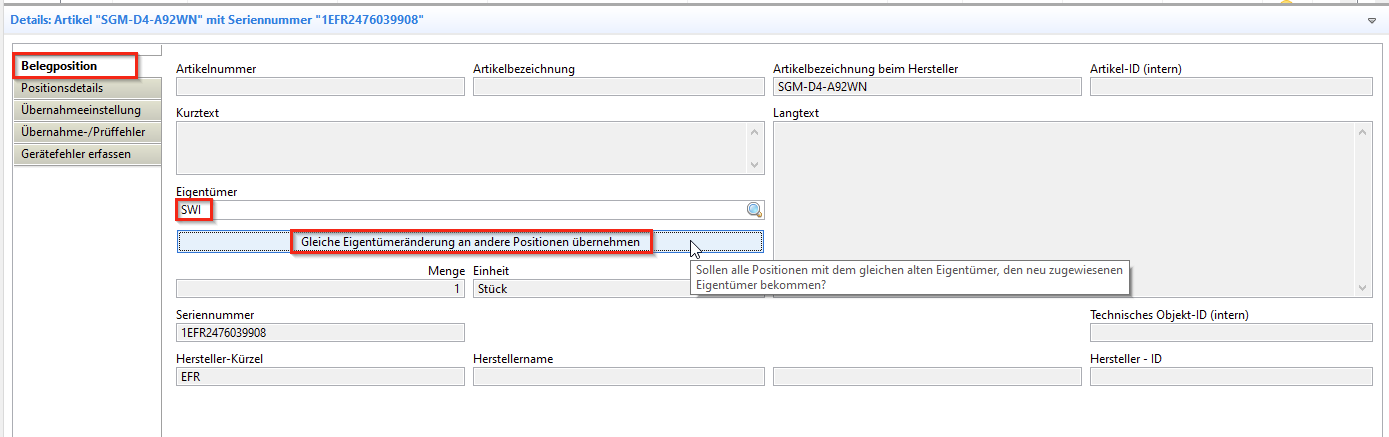Click the Artikelbezeichnung beim Hersteller field
This screenshot has width=1389, height=437.
click(x=927, y=87)
